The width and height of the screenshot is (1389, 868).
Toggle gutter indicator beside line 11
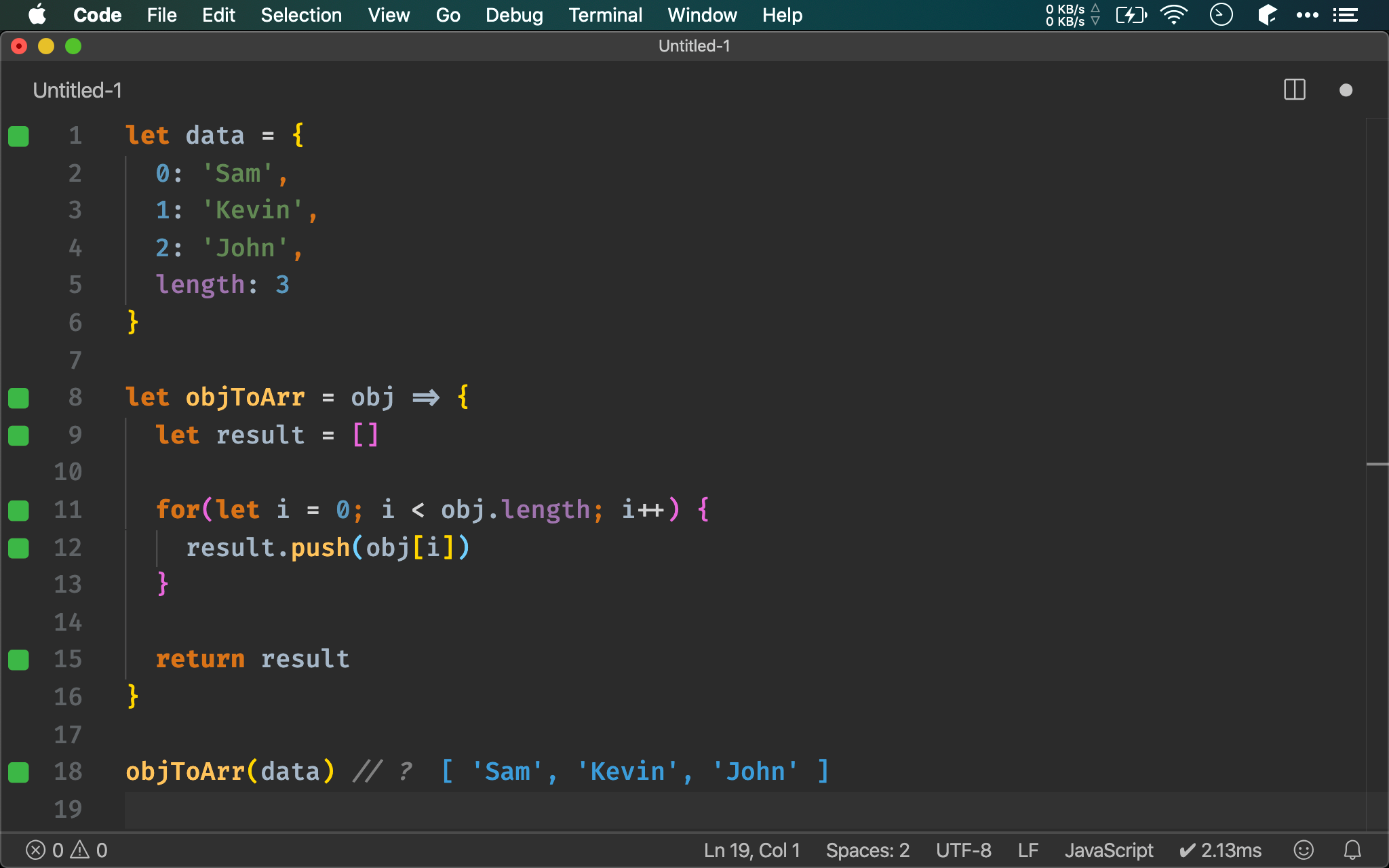coord(18,510)
